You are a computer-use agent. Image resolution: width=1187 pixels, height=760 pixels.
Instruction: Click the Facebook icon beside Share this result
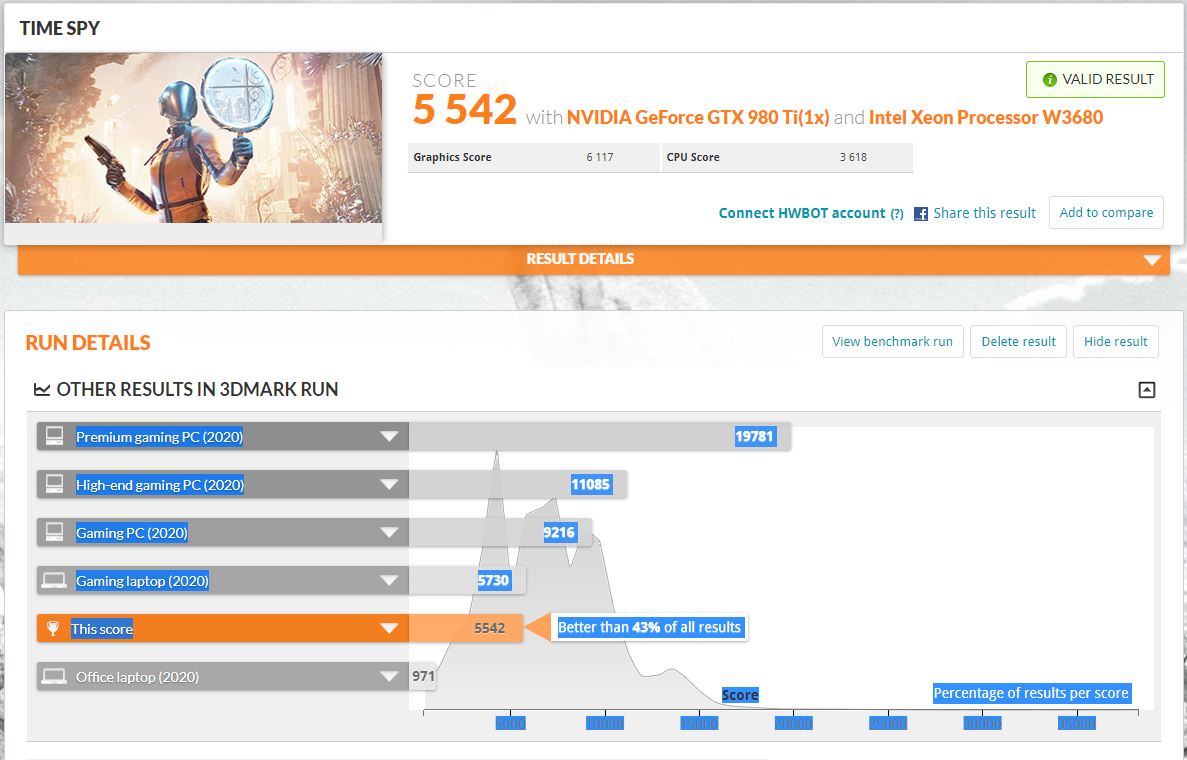pyautogui.click(x=921, y=213)
